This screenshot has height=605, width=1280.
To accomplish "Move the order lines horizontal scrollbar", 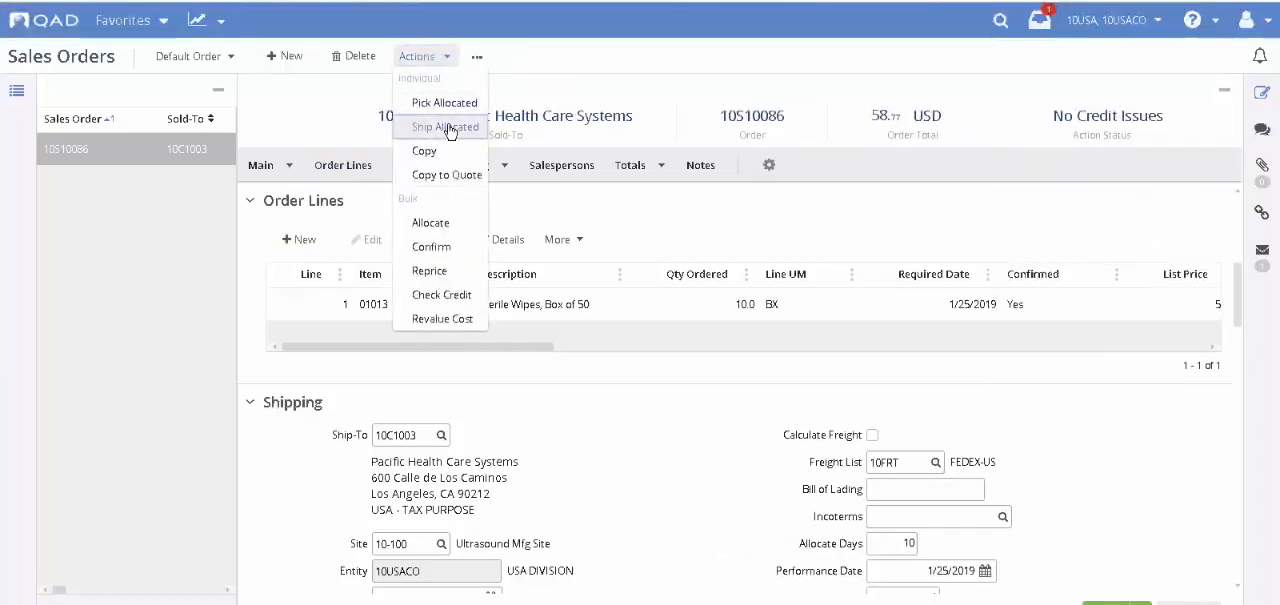I will click(x=417, y=347).
